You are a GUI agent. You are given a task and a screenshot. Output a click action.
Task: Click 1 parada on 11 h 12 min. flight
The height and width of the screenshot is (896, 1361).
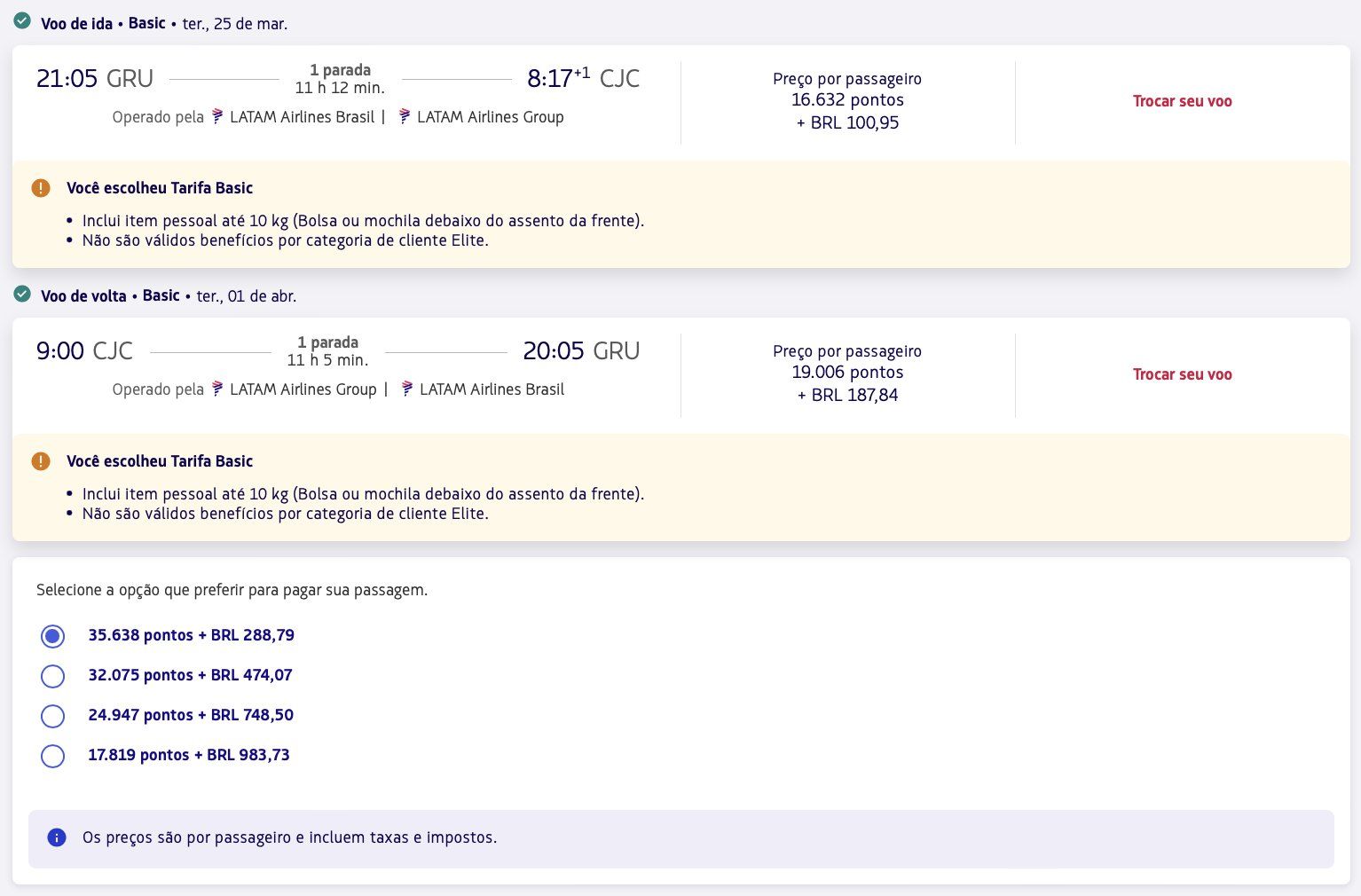341,70
